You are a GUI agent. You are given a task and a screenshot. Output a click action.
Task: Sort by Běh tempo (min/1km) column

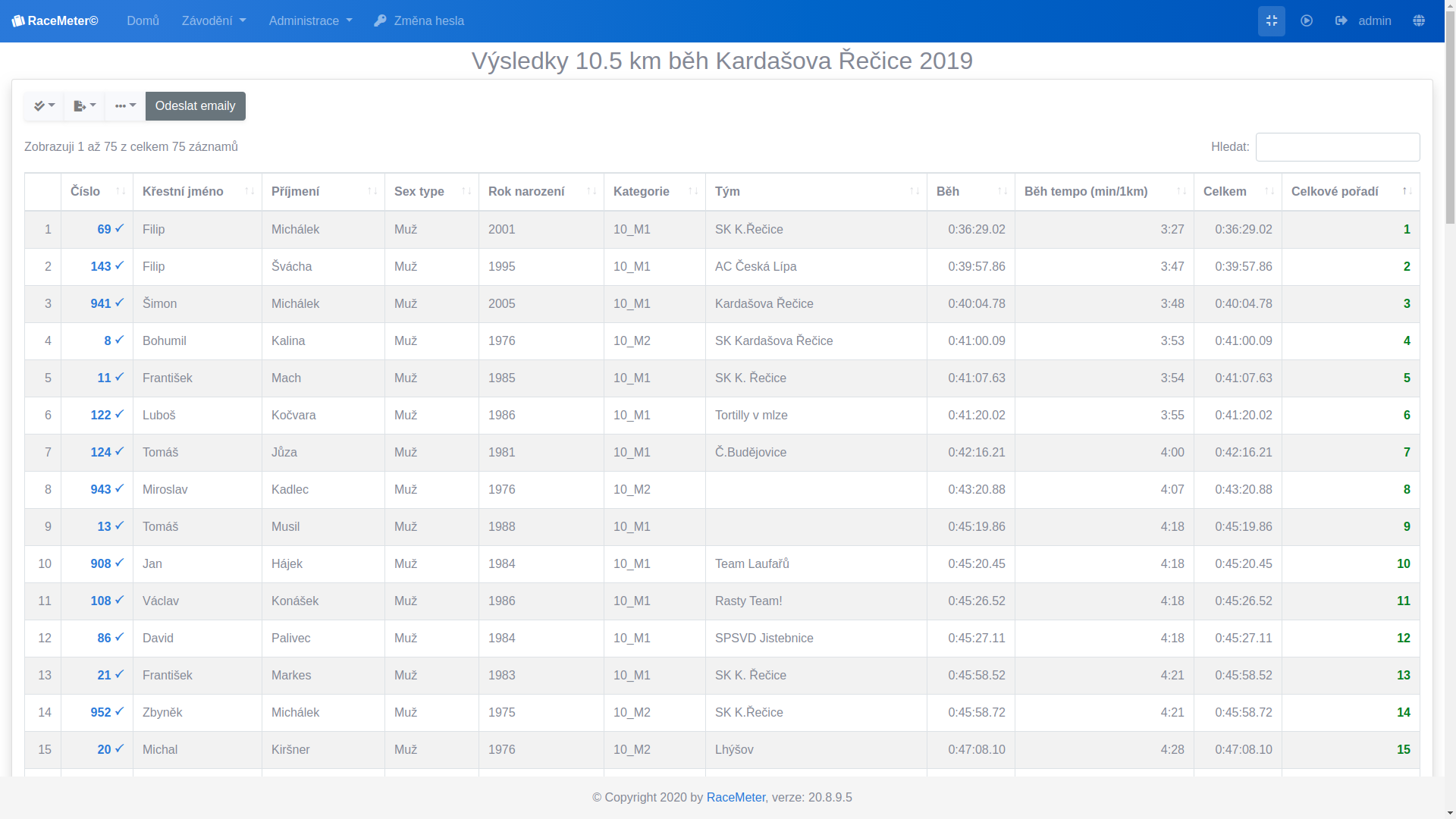[x=1104, y=192]
